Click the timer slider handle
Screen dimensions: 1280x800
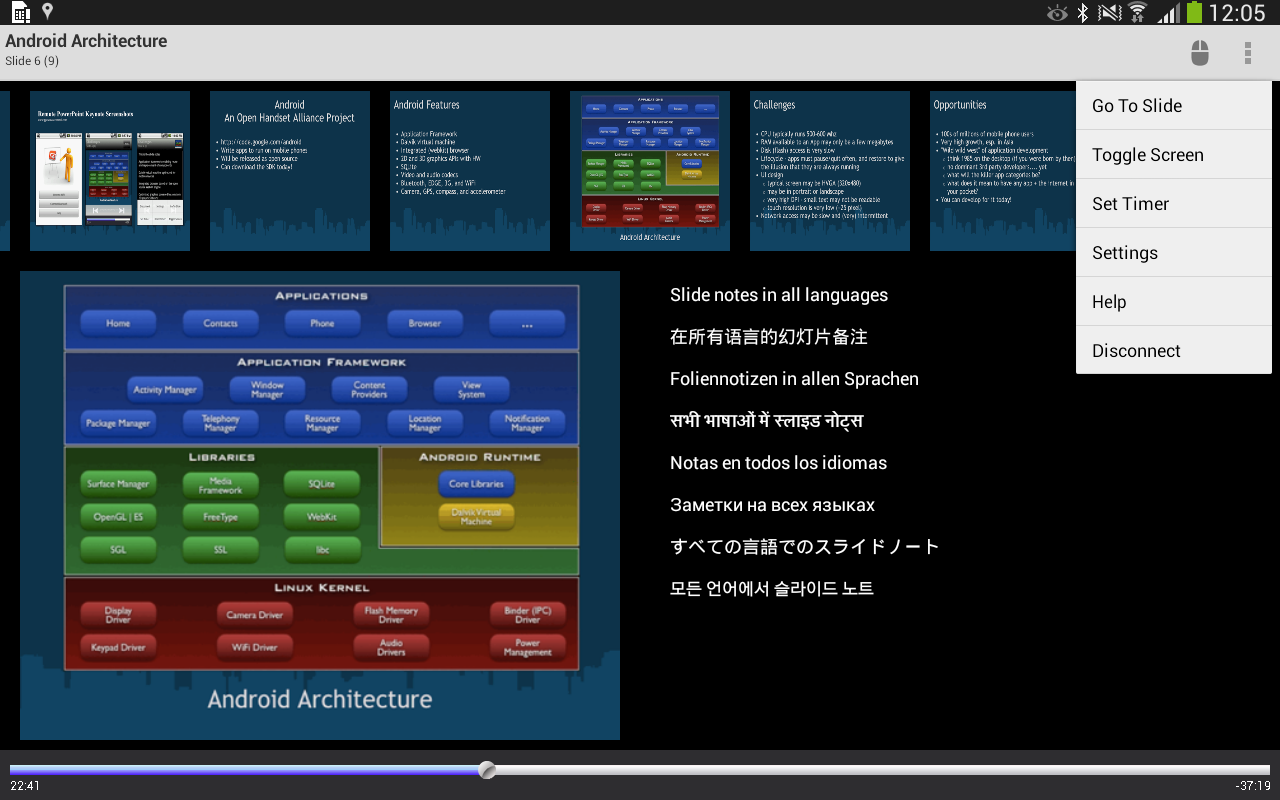click(487, 770)
